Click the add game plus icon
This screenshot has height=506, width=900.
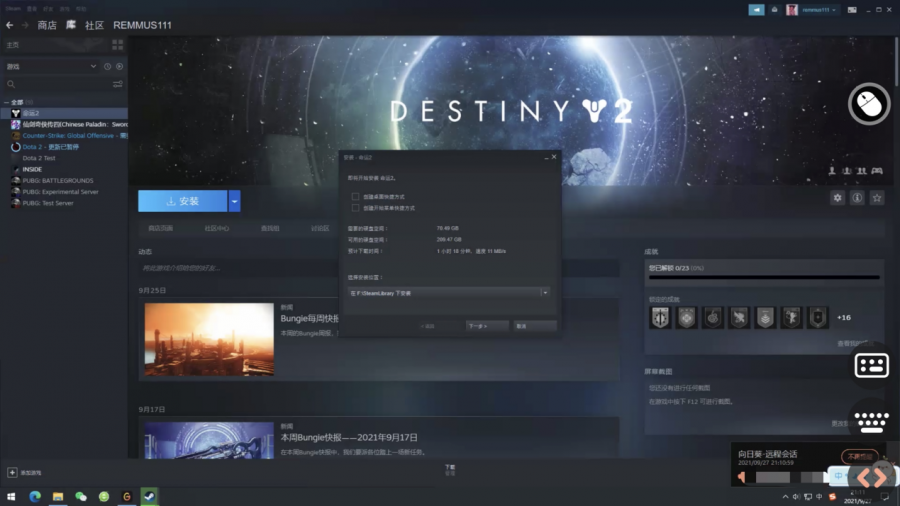click(x=12, y=473)
